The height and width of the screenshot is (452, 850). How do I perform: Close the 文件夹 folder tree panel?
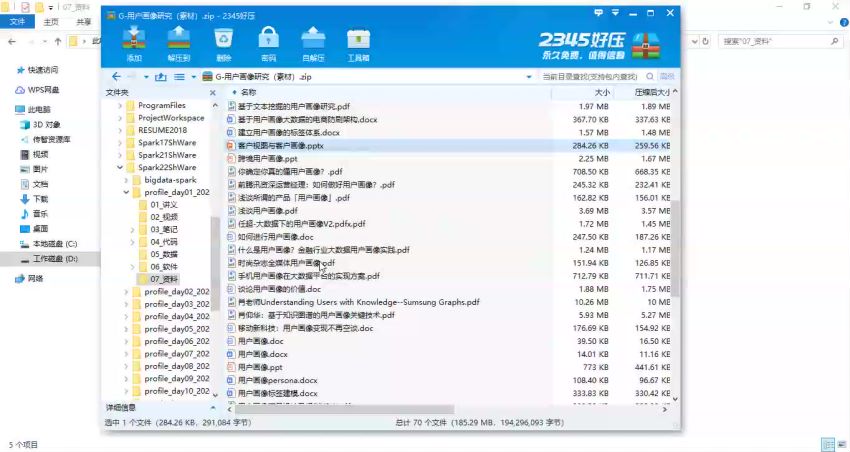[x=214, y=92]
